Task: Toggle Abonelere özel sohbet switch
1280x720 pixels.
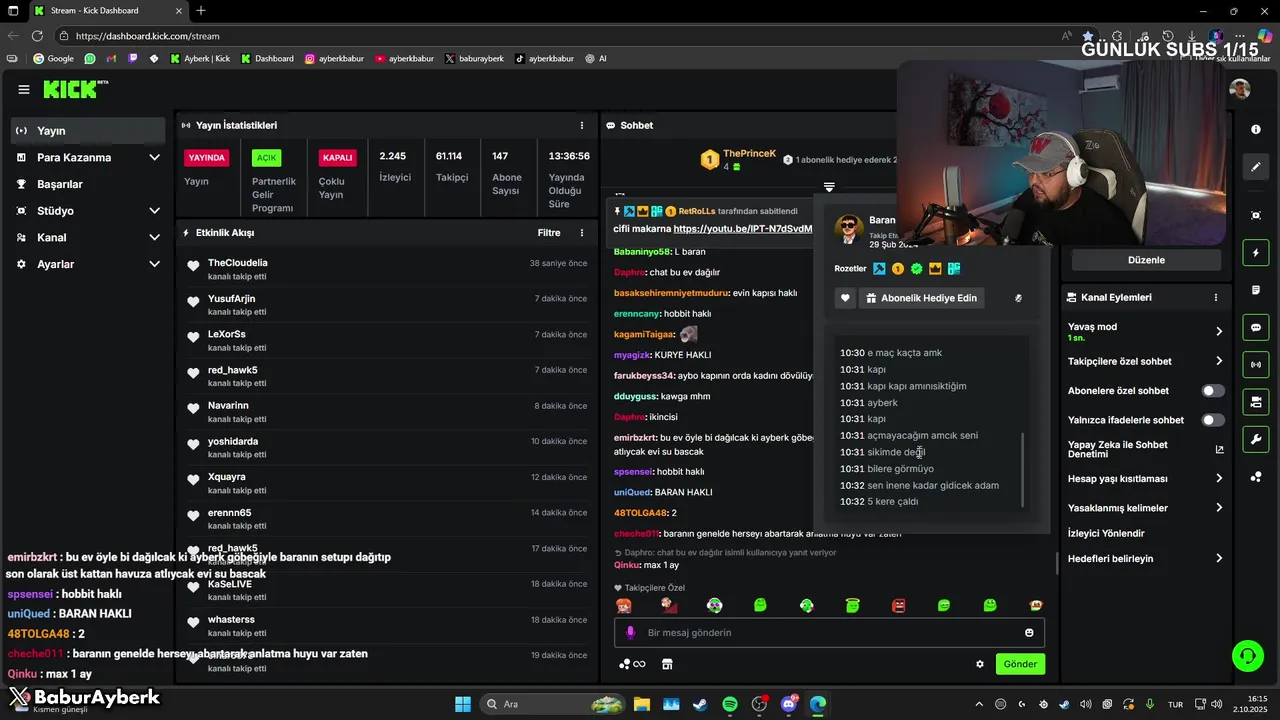Action: click(x=1213, y=391)
